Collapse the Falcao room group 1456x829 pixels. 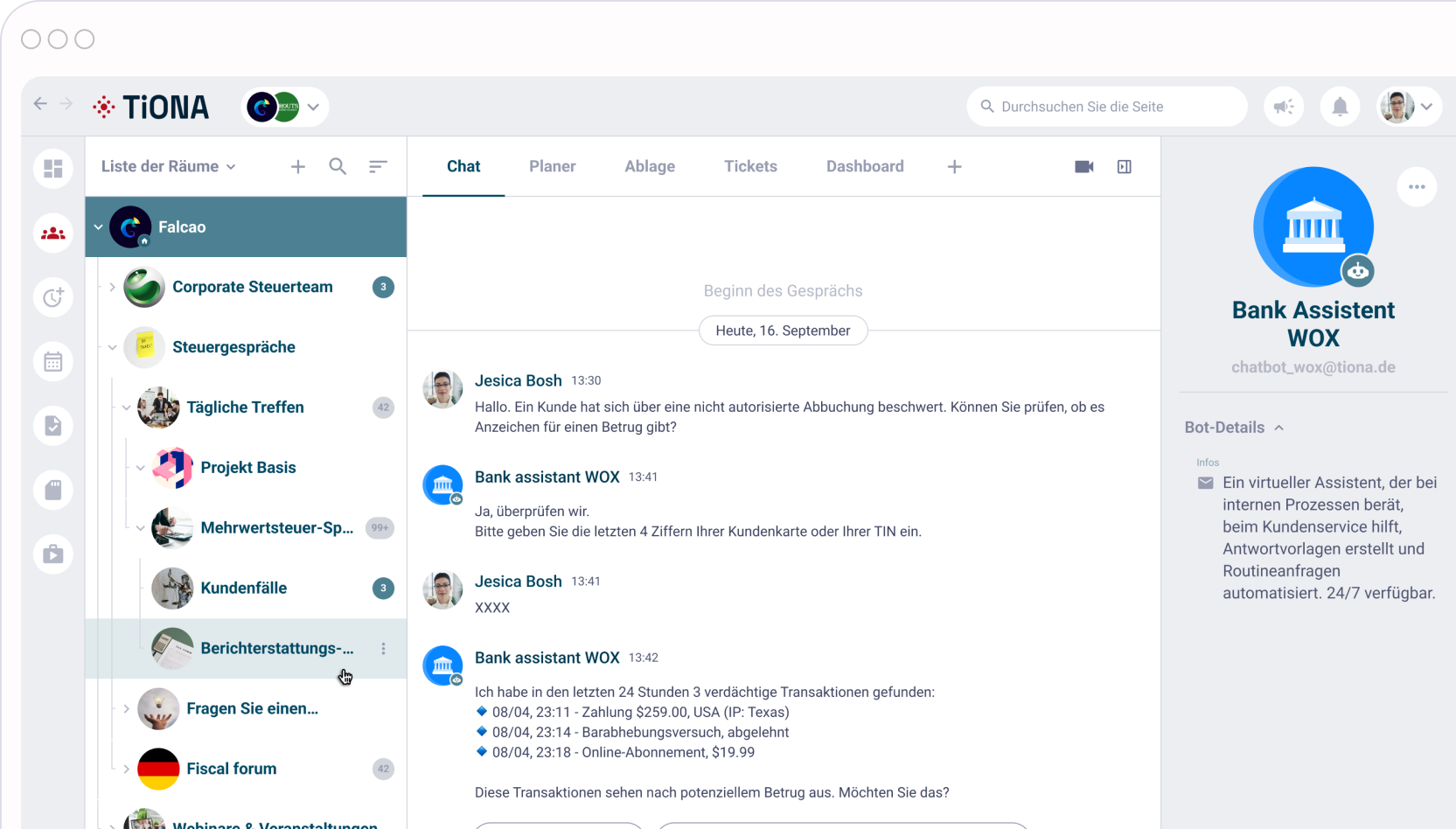click(x=98, y=226)
